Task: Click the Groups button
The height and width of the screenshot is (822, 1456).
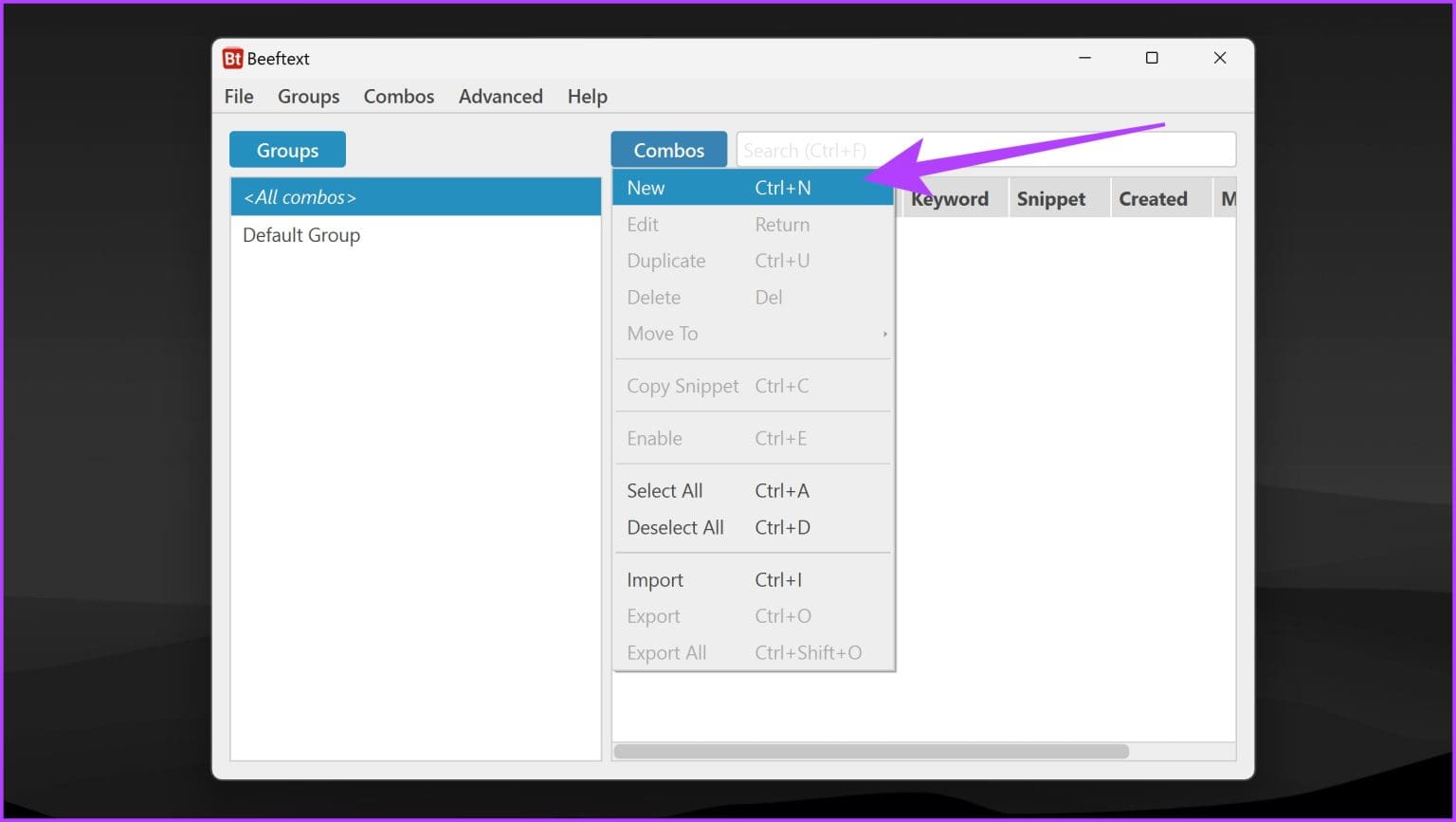Action: pyautogui.click(x=287, y=149)
